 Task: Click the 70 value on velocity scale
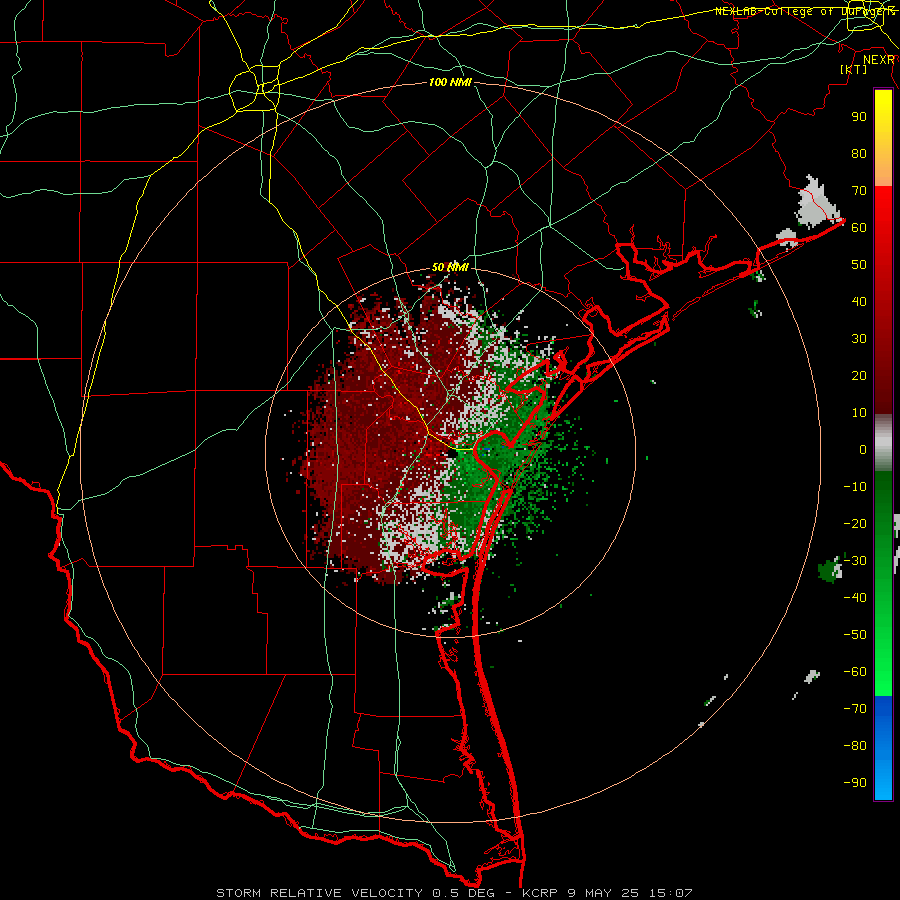click(x=859, y=191)
